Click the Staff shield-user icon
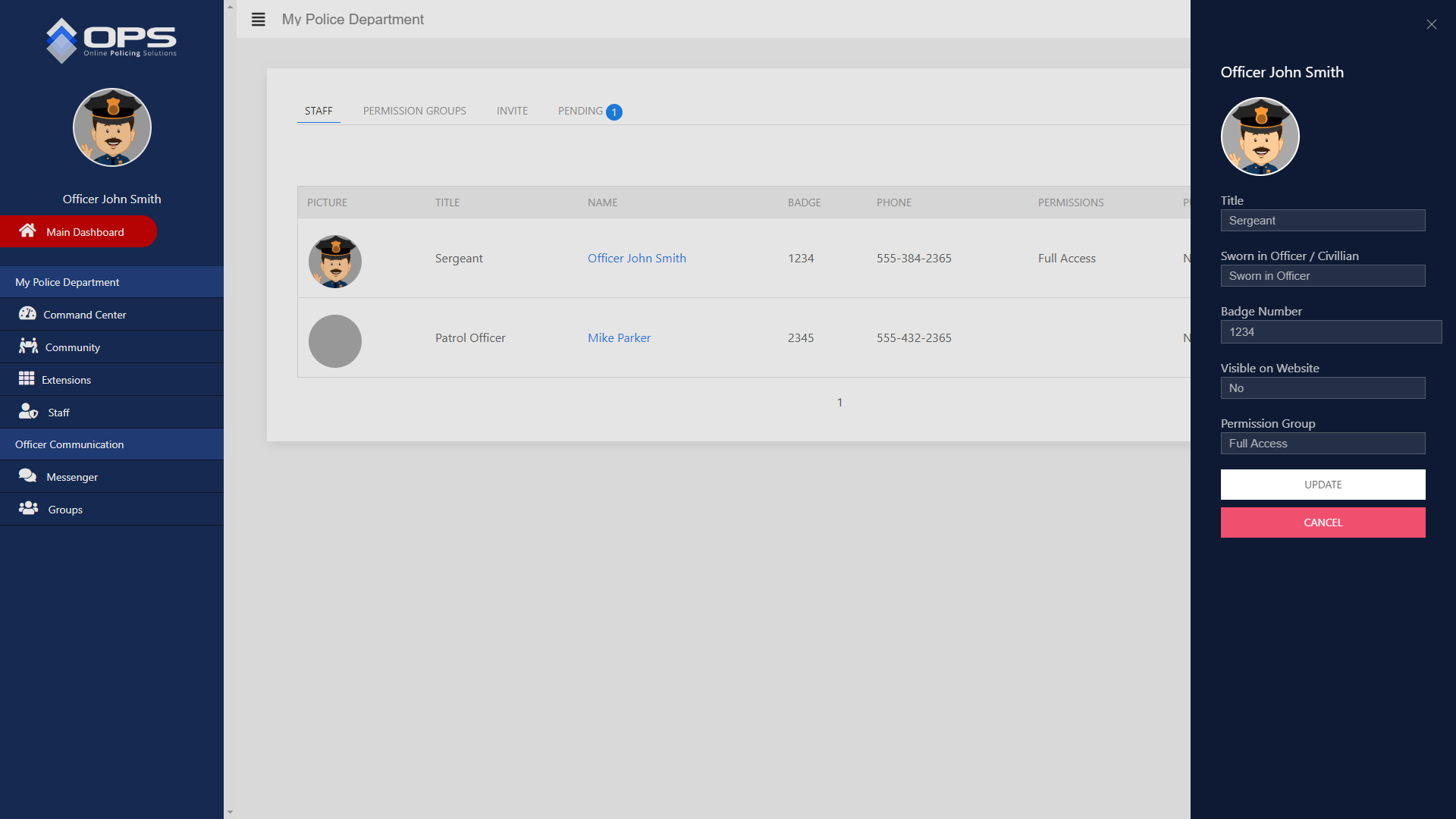The height and width of the screenshot is (819, 1456). (x=28, y=412)
